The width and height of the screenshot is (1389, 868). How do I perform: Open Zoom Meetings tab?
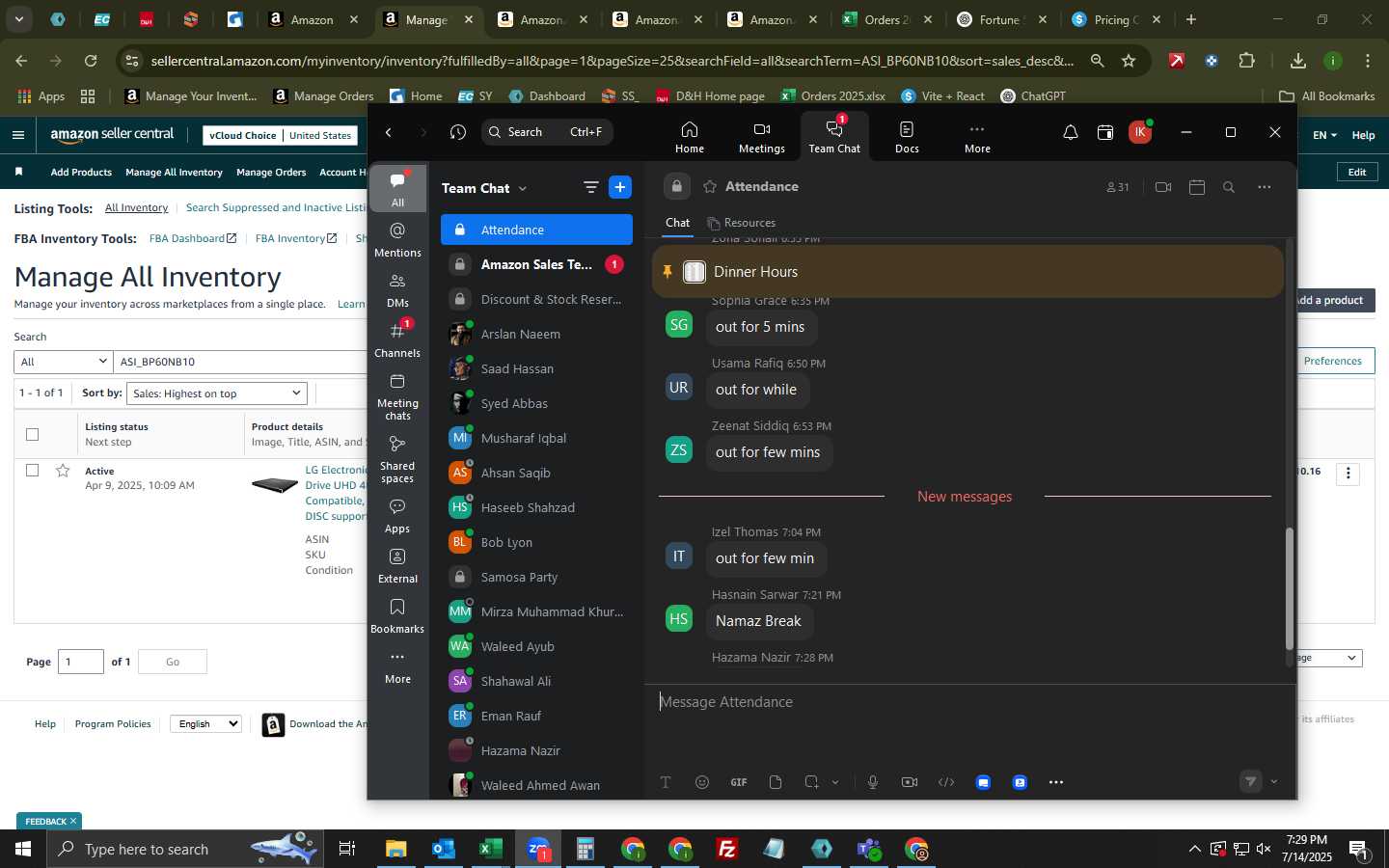tap(761, 137)
